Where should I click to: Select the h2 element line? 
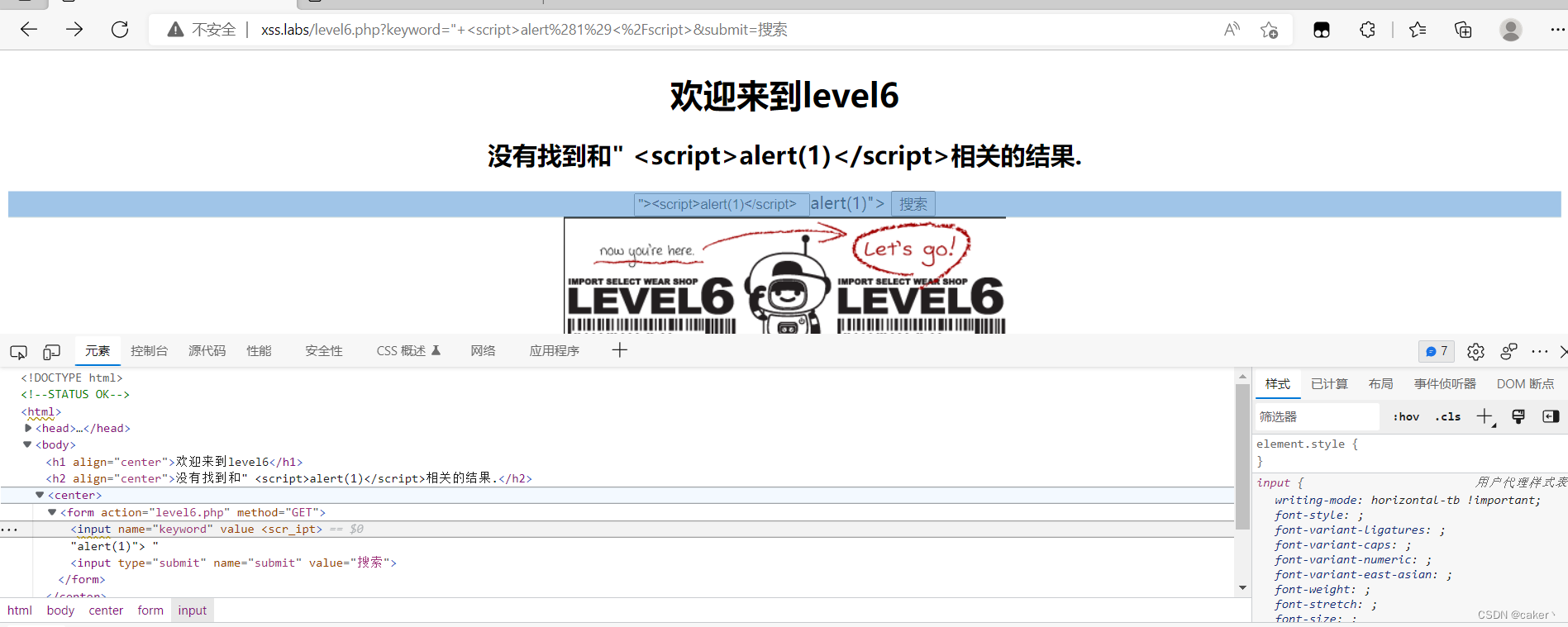(289, 478)
